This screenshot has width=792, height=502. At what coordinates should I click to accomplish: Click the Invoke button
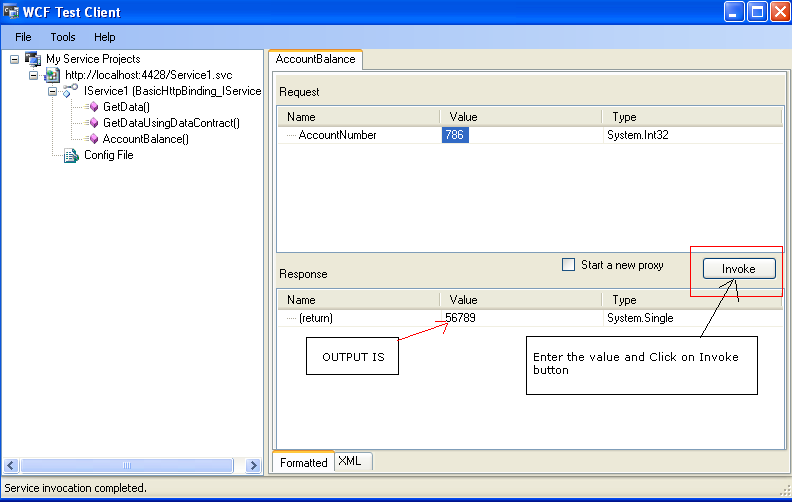739,269
